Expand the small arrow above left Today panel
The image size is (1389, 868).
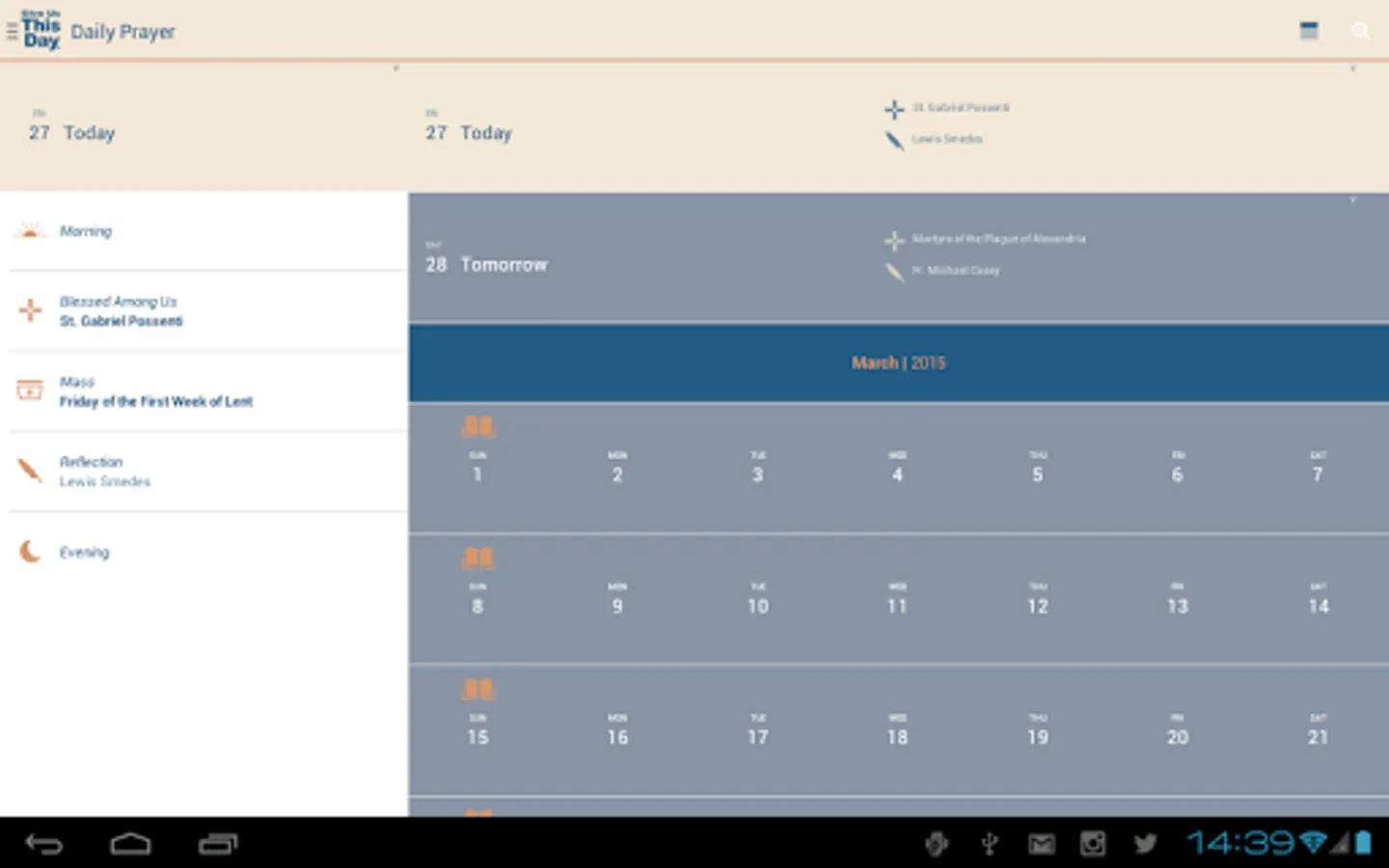(x=395, y=68)
